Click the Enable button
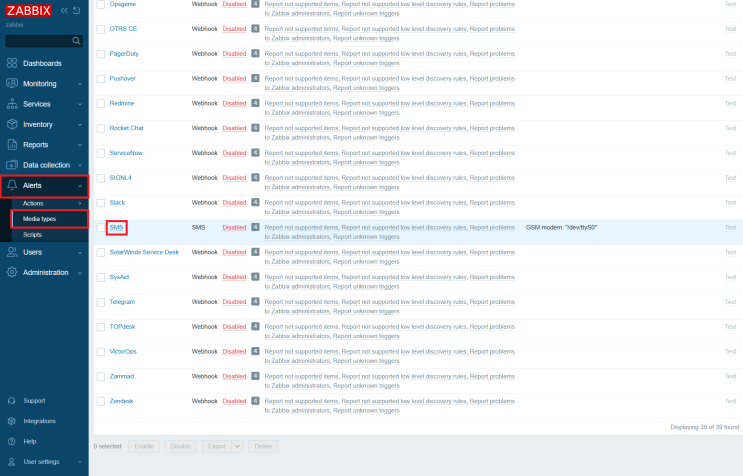The height and width of the screenshot is (476, 743). click(144, 446)
